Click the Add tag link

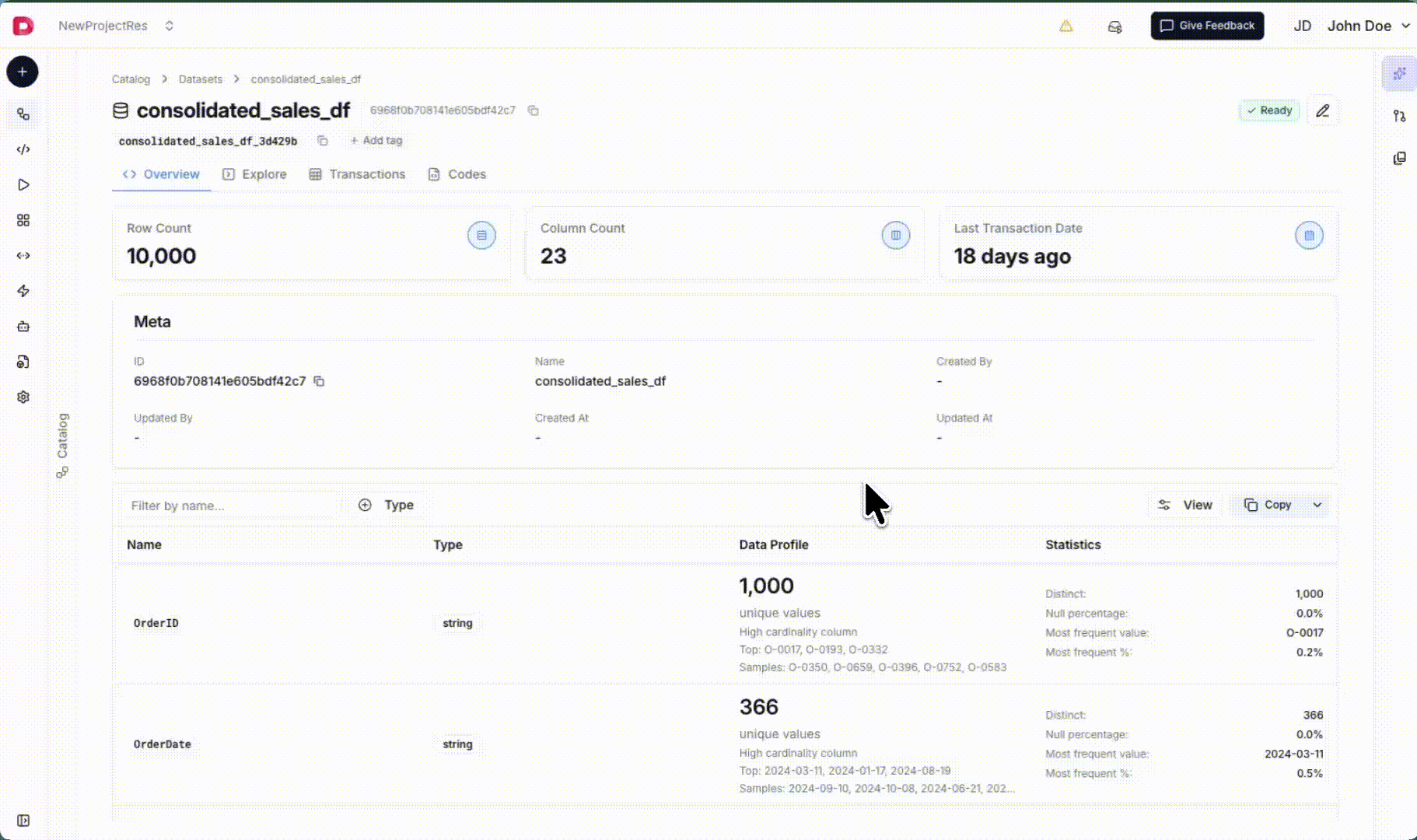tap(376, 141)
